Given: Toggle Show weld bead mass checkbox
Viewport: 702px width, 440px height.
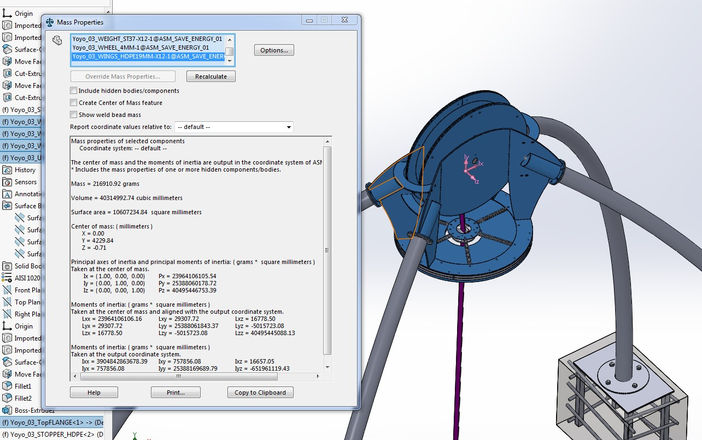Looking at the screenshot, I should click(73, 115).
